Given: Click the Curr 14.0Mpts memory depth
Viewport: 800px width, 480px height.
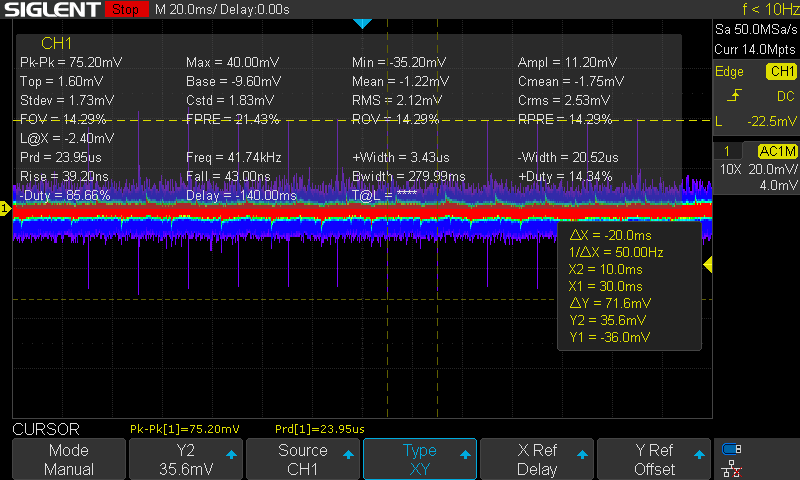Looking at the screenshot, I should click(755, 49).
